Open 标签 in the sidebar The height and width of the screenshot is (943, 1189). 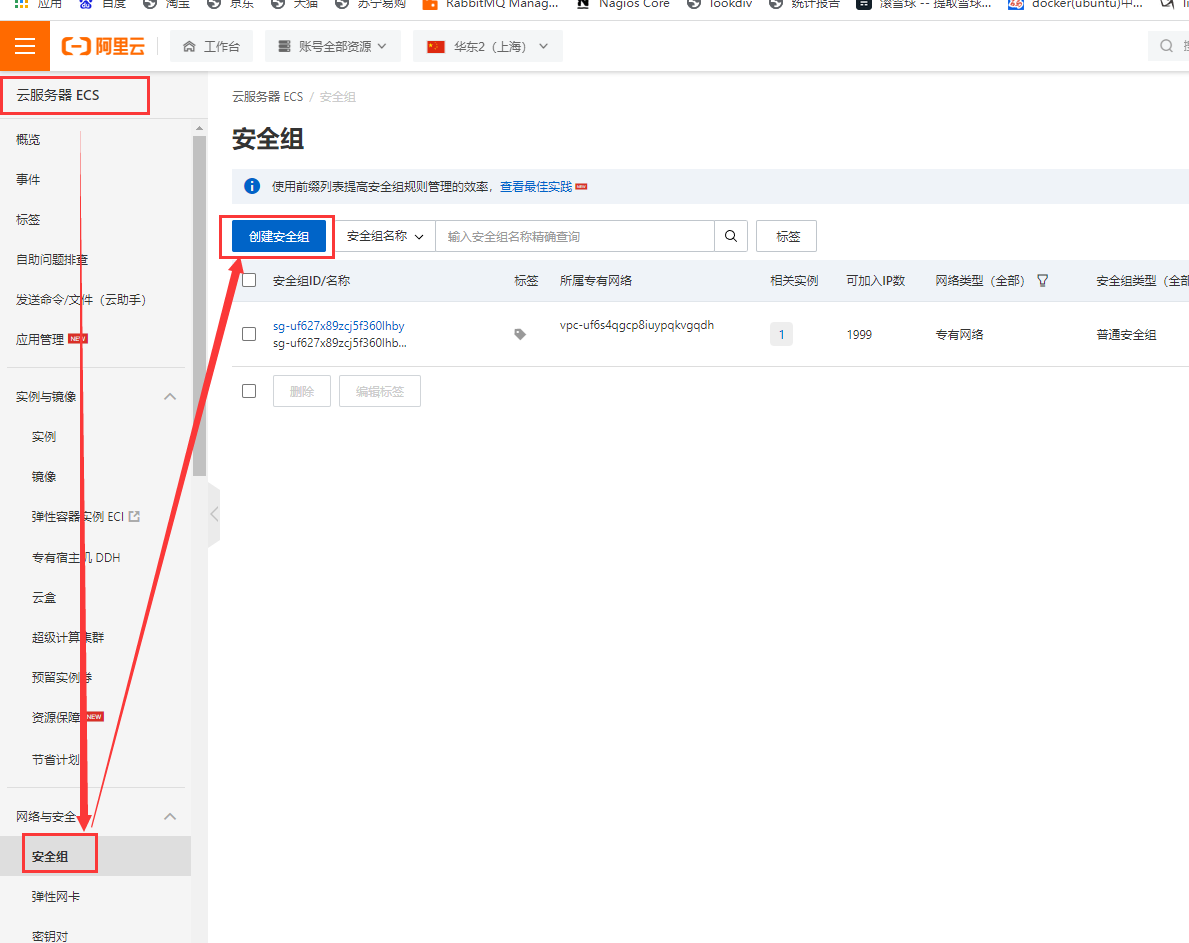click(28, 220)
